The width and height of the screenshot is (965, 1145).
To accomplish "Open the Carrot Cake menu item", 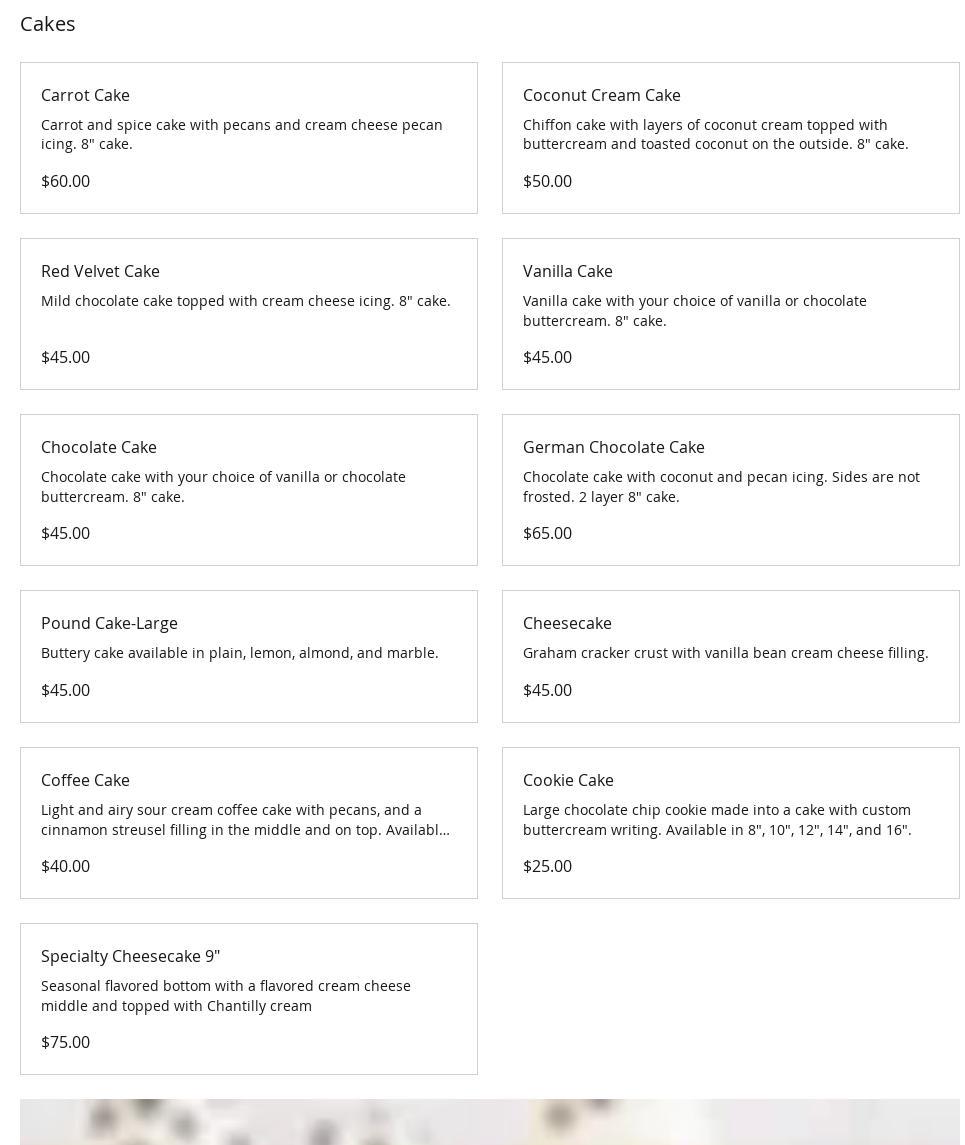I will pos(85,95).
